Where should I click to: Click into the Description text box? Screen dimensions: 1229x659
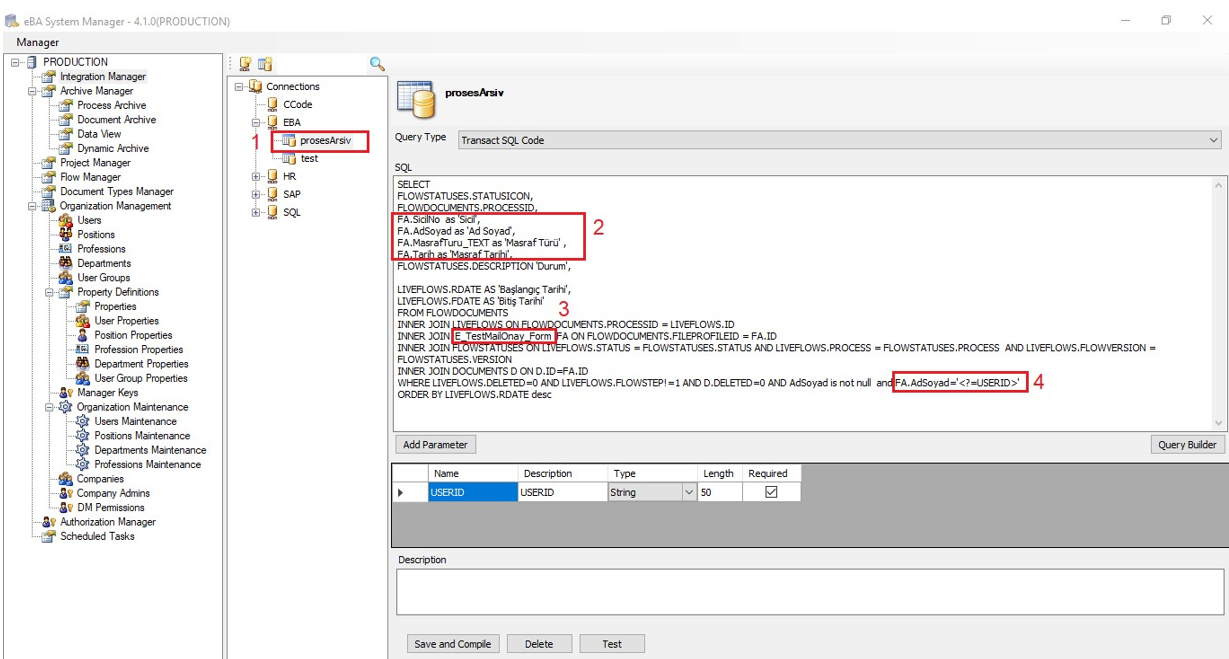[810, 591]
